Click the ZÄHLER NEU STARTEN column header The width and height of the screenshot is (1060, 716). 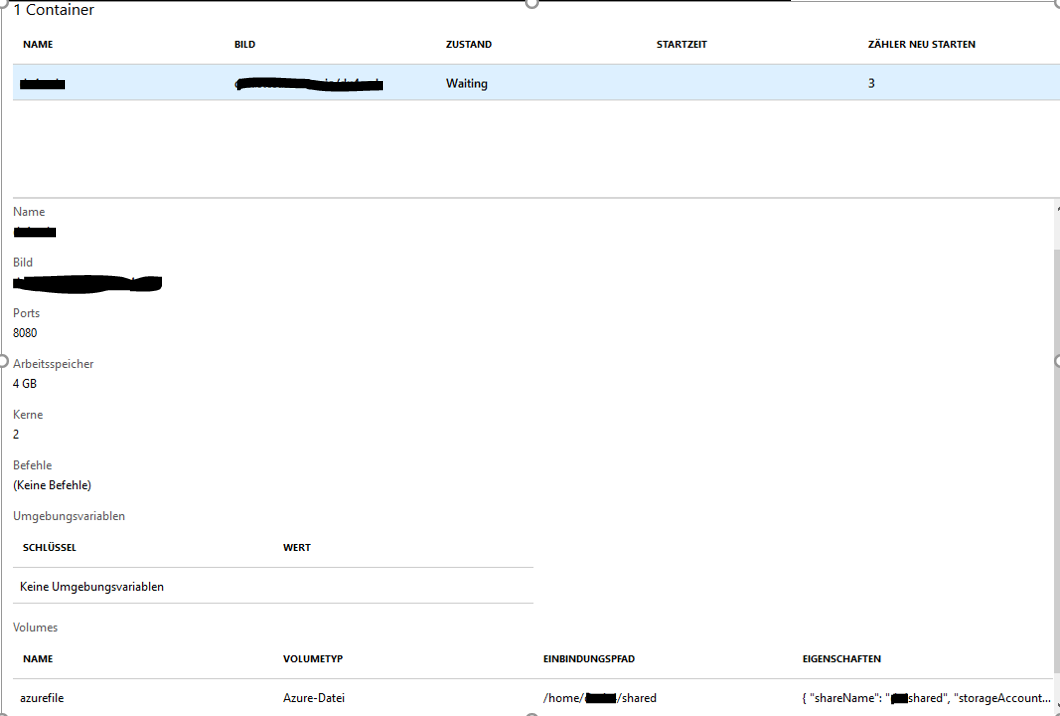[x=921, y=45]
